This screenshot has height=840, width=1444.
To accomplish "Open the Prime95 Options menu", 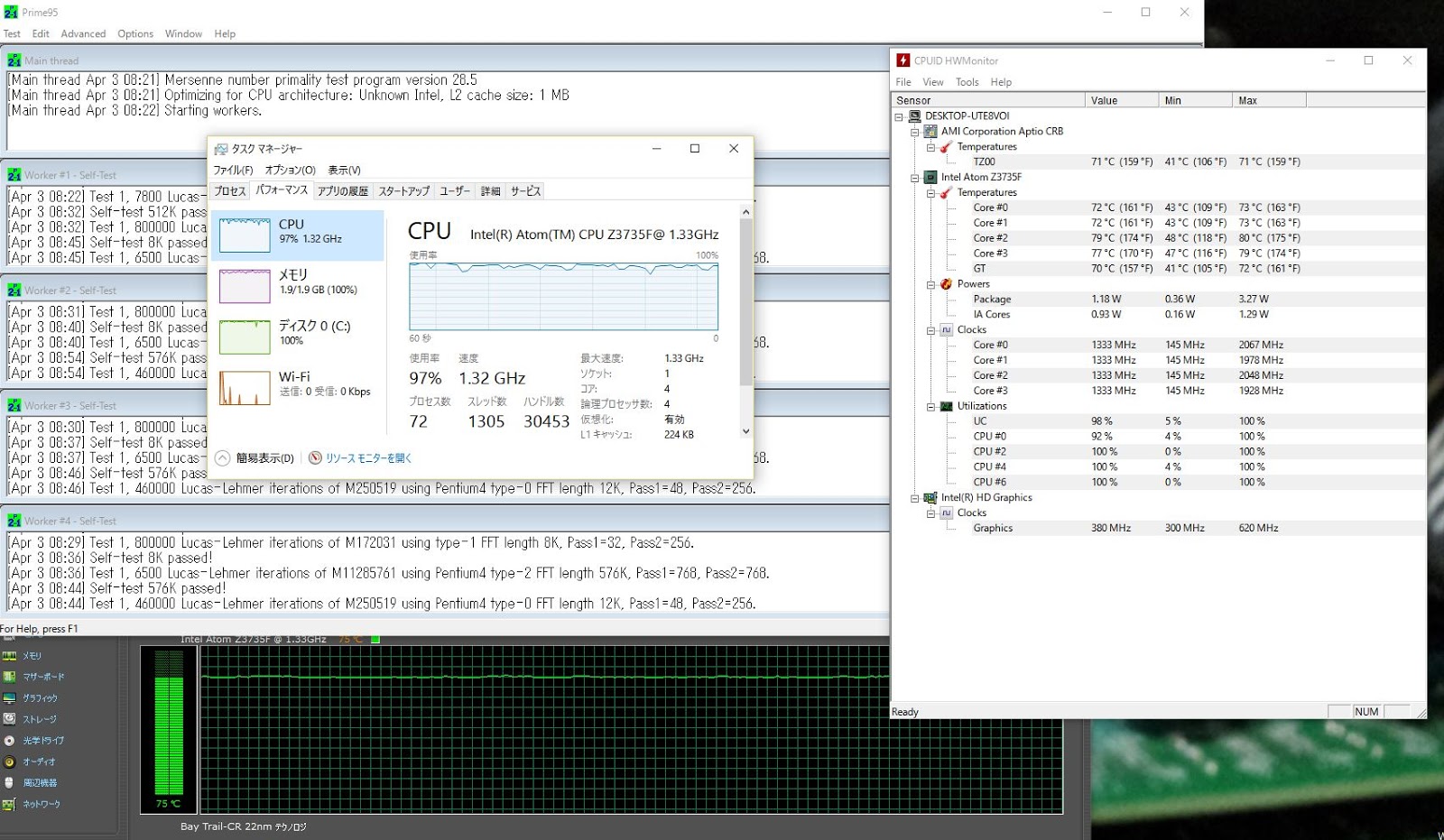I will click(x=135, y=34).
